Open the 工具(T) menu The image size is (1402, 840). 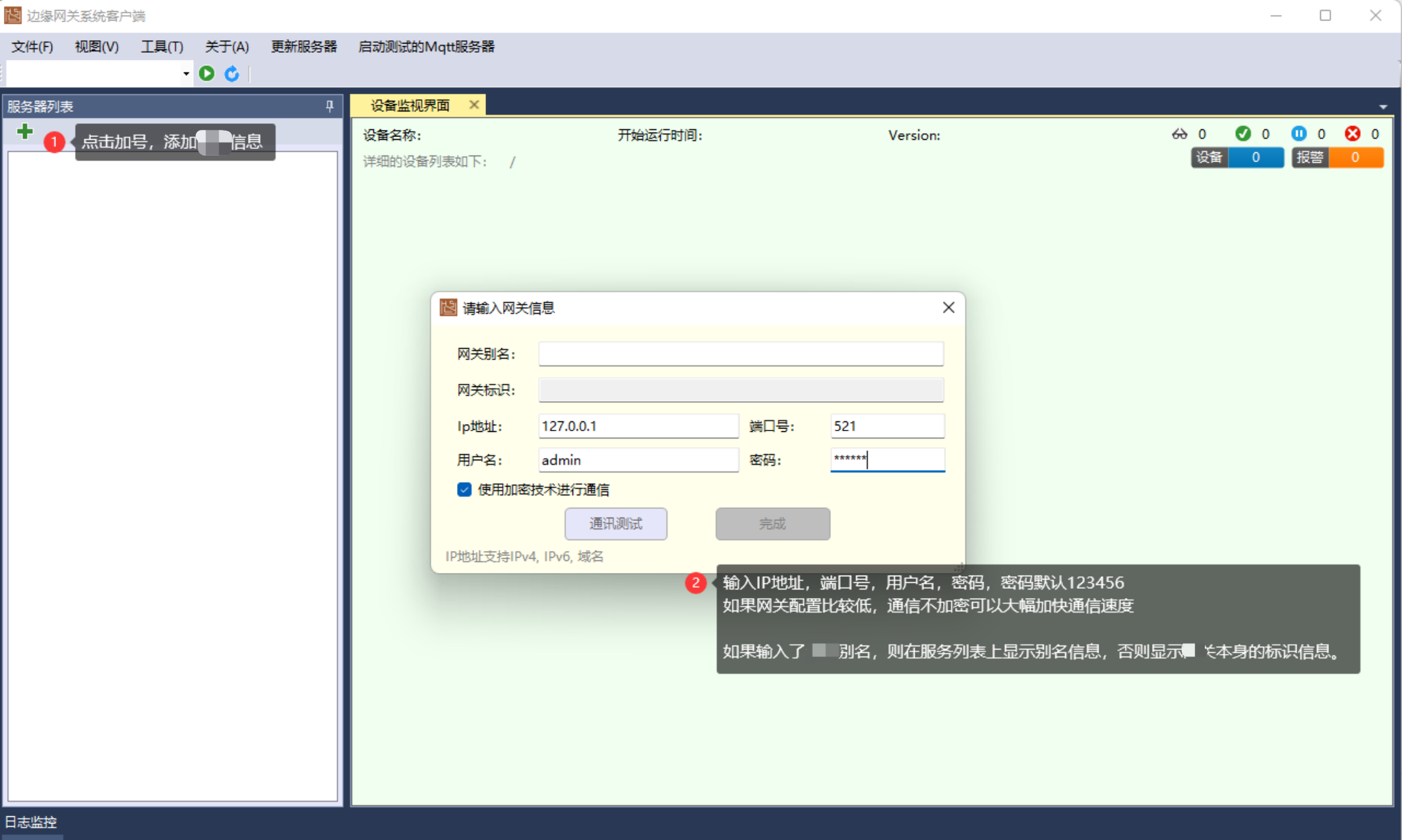[x=162, y=46]
